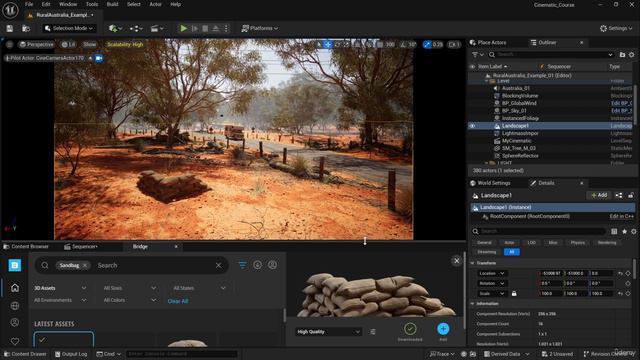Close the Bridge tab
This screenshot has width=640, height=360.
tap(176, 247)
